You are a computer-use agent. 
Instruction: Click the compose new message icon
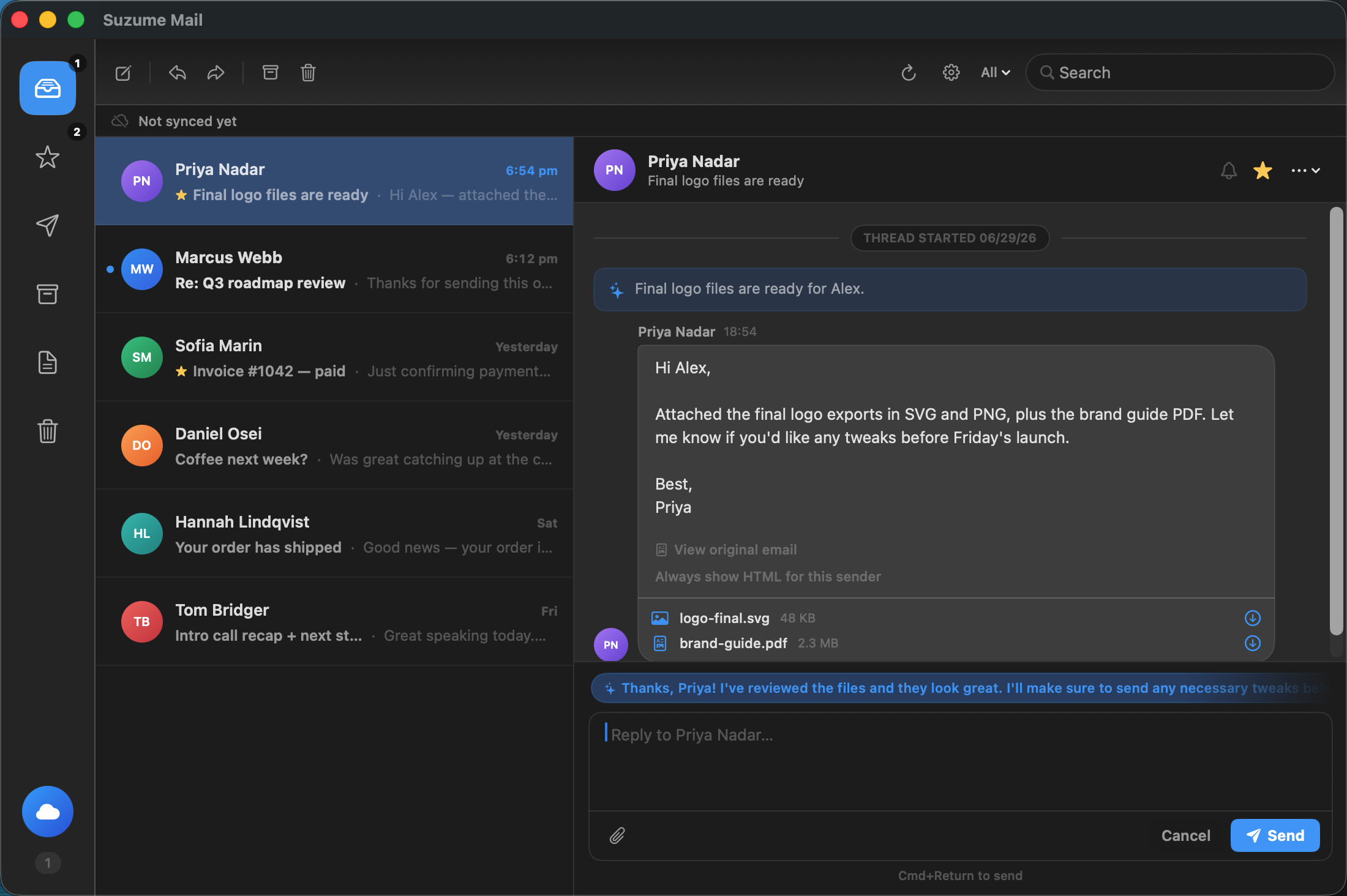123,73
